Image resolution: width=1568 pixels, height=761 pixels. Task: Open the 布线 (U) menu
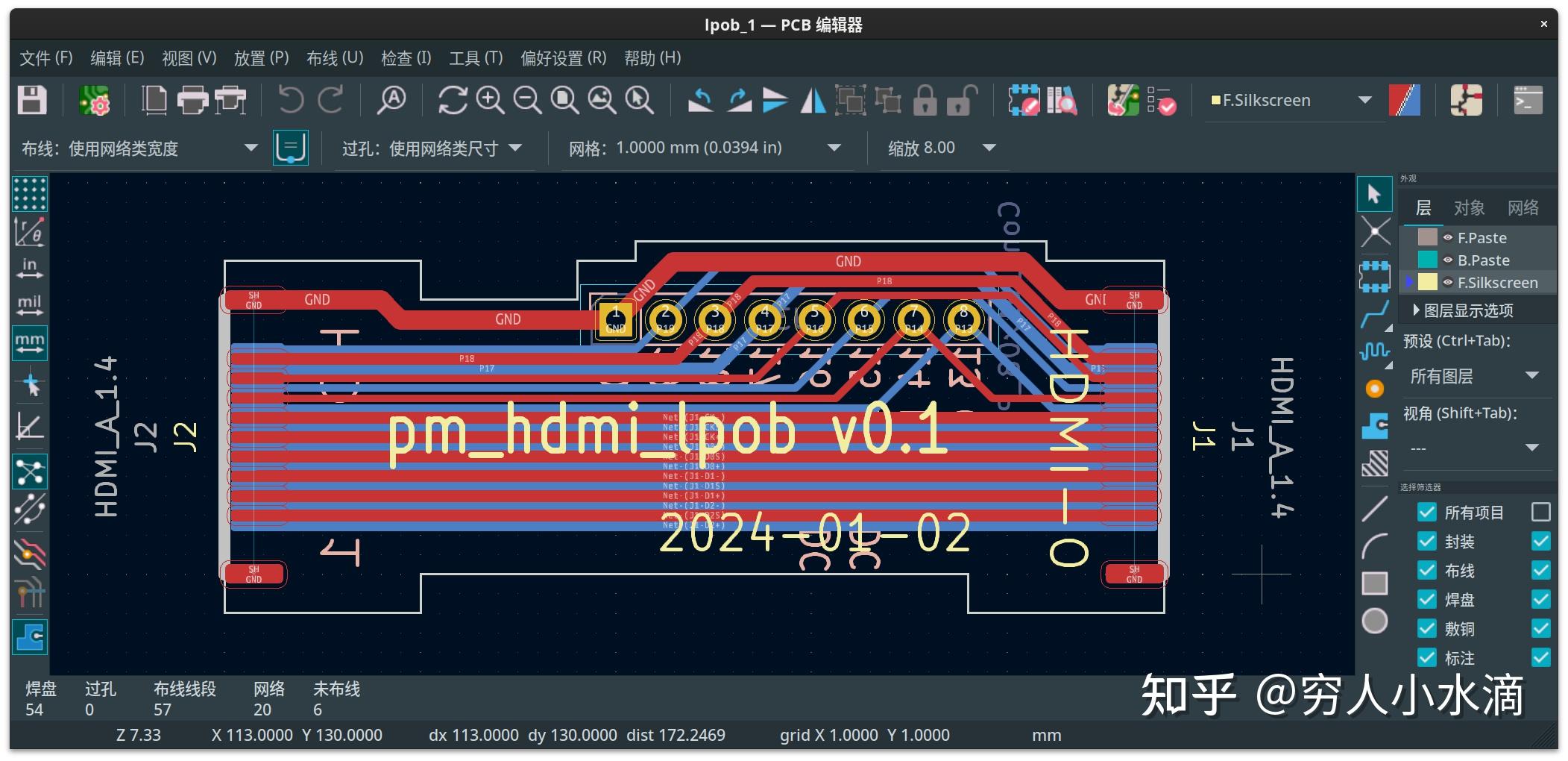334,57
